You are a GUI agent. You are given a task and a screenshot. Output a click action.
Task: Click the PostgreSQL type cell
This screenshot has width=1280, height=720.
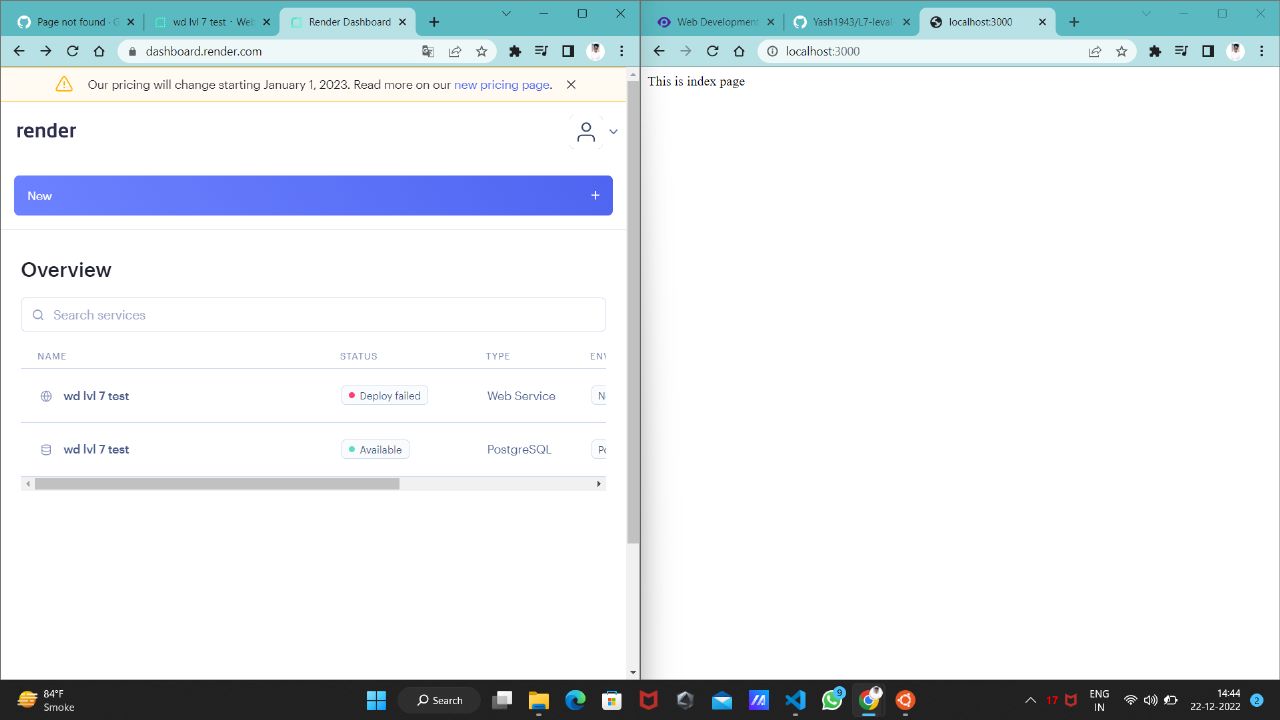(519, 450)
